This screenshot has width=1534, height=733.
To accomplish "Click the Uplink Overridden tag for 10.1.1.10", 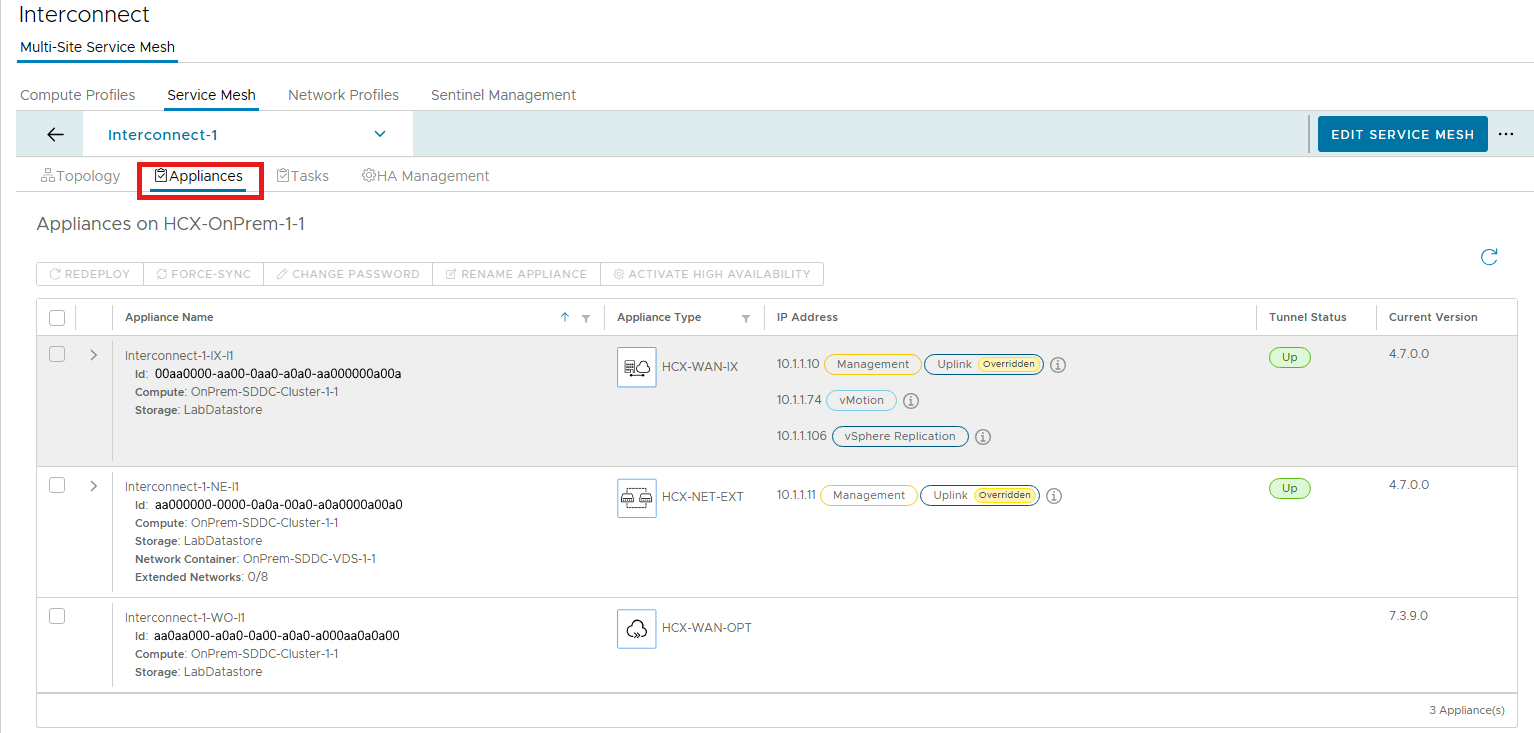I will pyautogui.click(x=984, y=364).
